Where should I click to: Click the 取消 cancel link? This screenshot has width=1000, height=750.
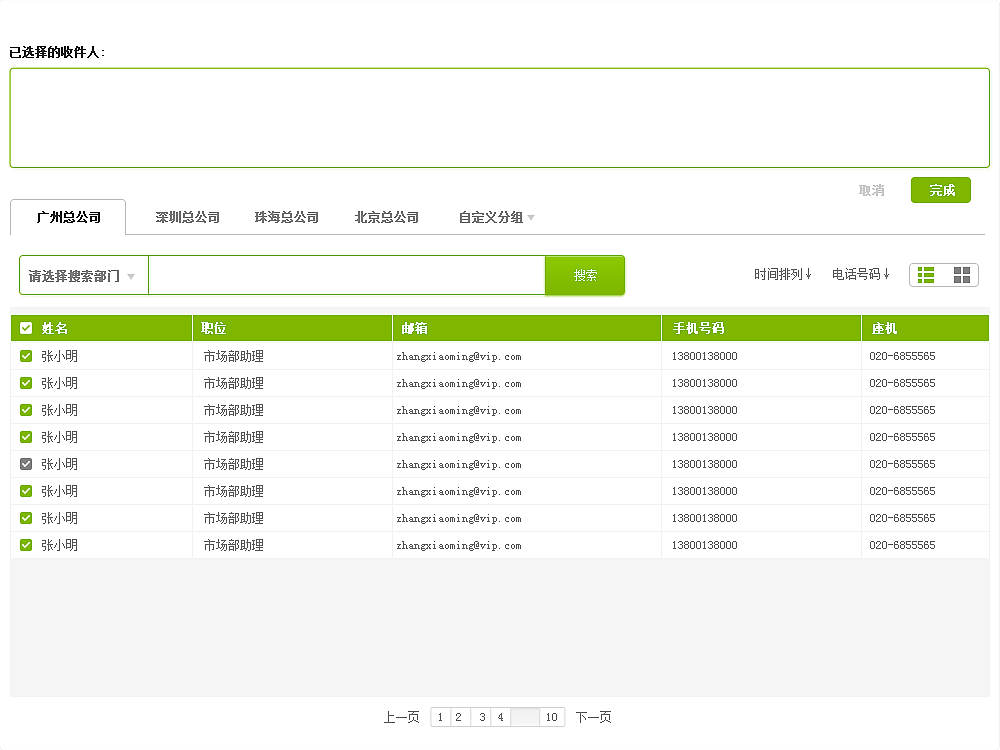point(869,190)
